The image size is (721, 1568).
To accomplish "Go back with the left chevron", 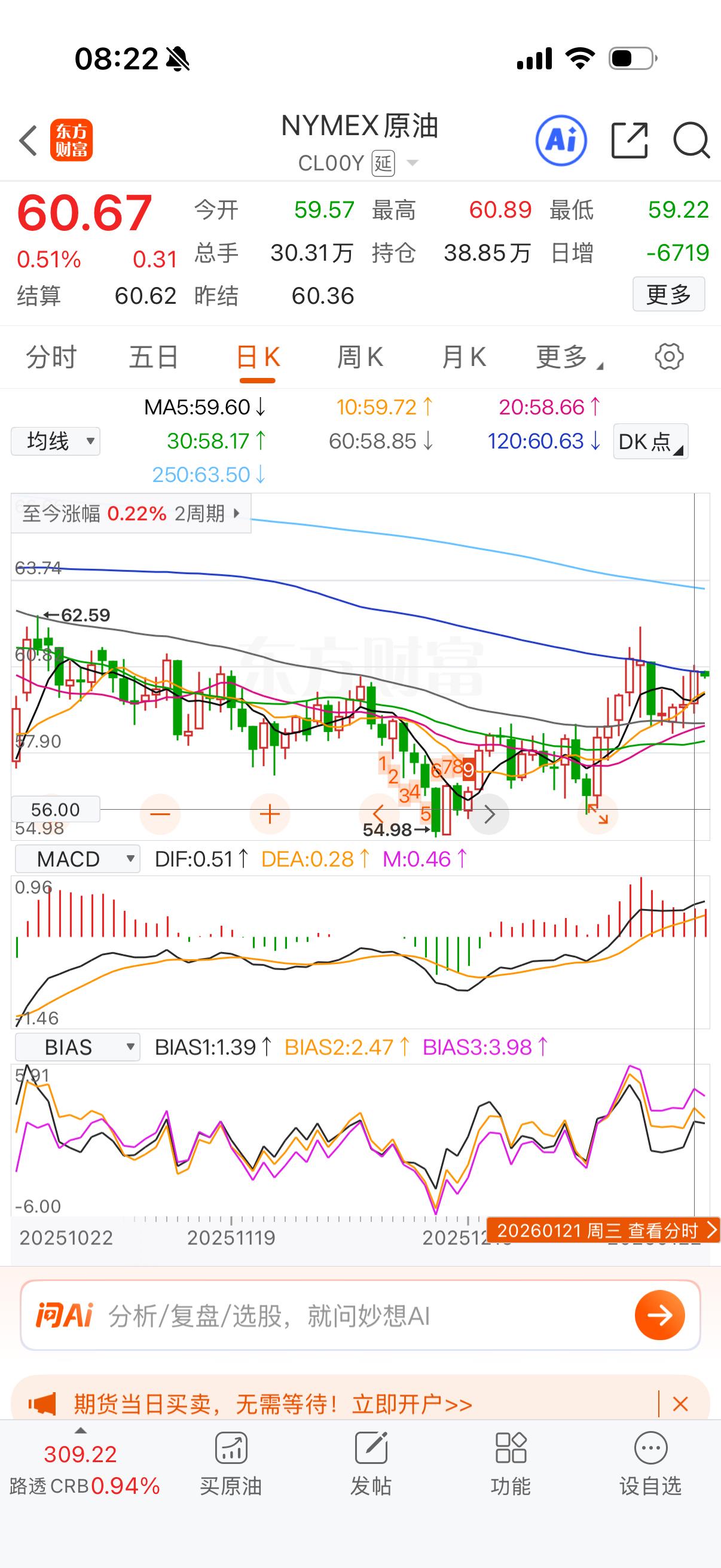I will (x=28, y=141).
